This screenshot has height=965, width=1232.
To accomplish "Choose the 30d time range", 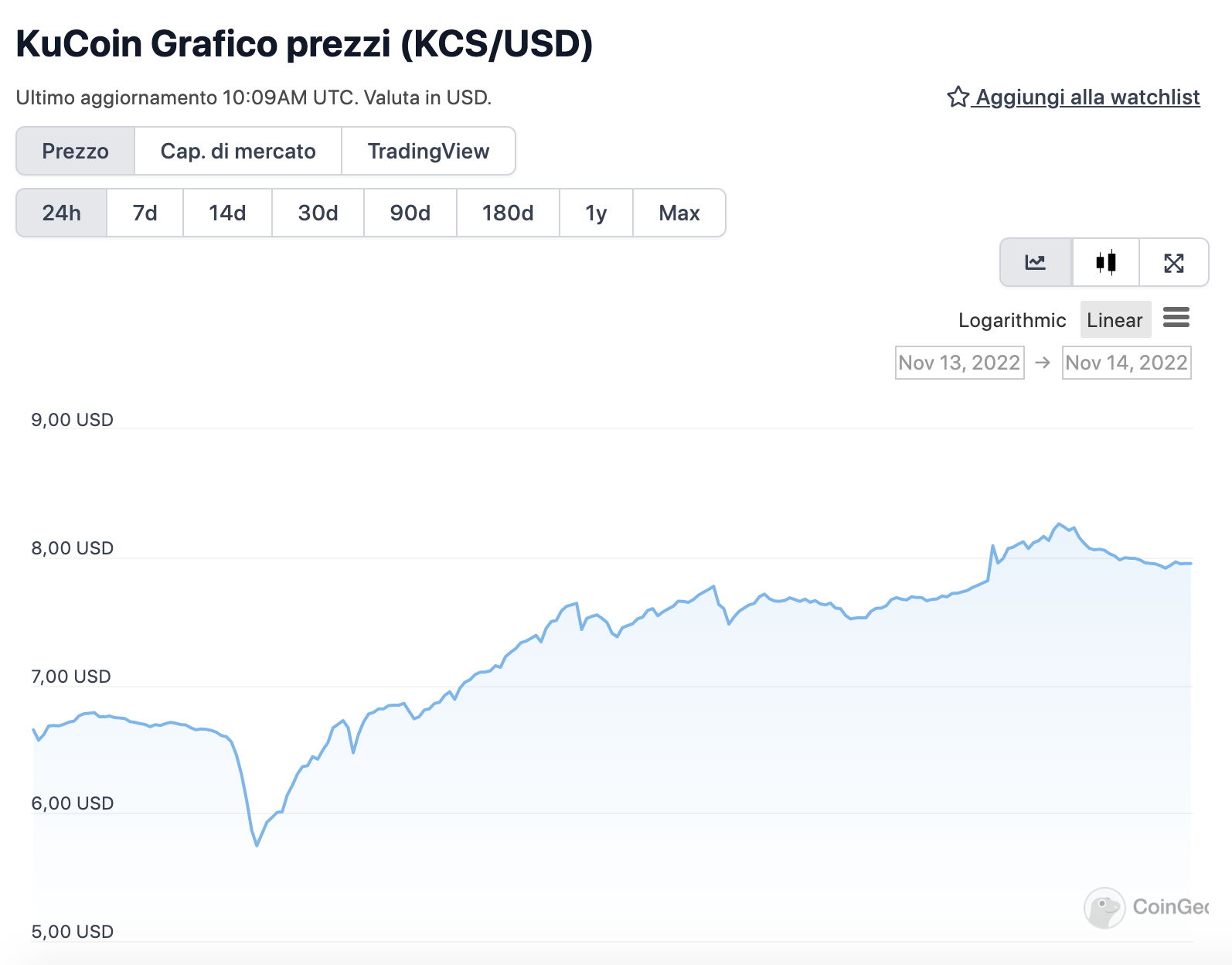I will (318, 213).
